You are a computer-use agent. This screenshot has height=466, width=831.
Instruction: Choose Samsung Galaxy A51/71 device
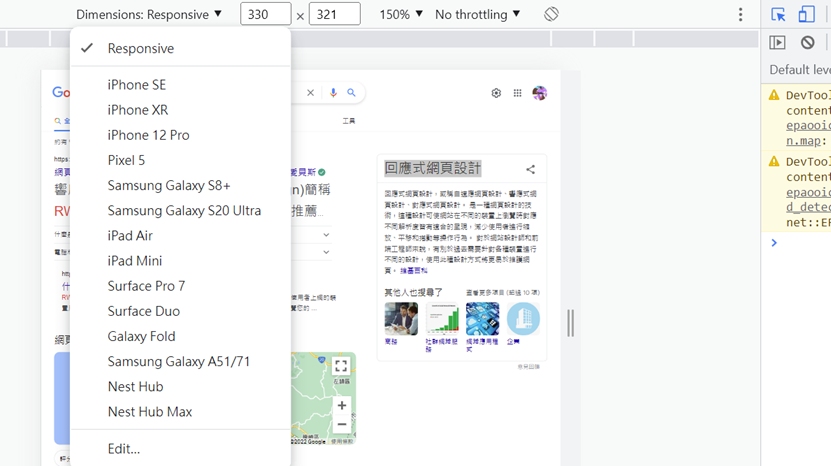pos(180,362)
